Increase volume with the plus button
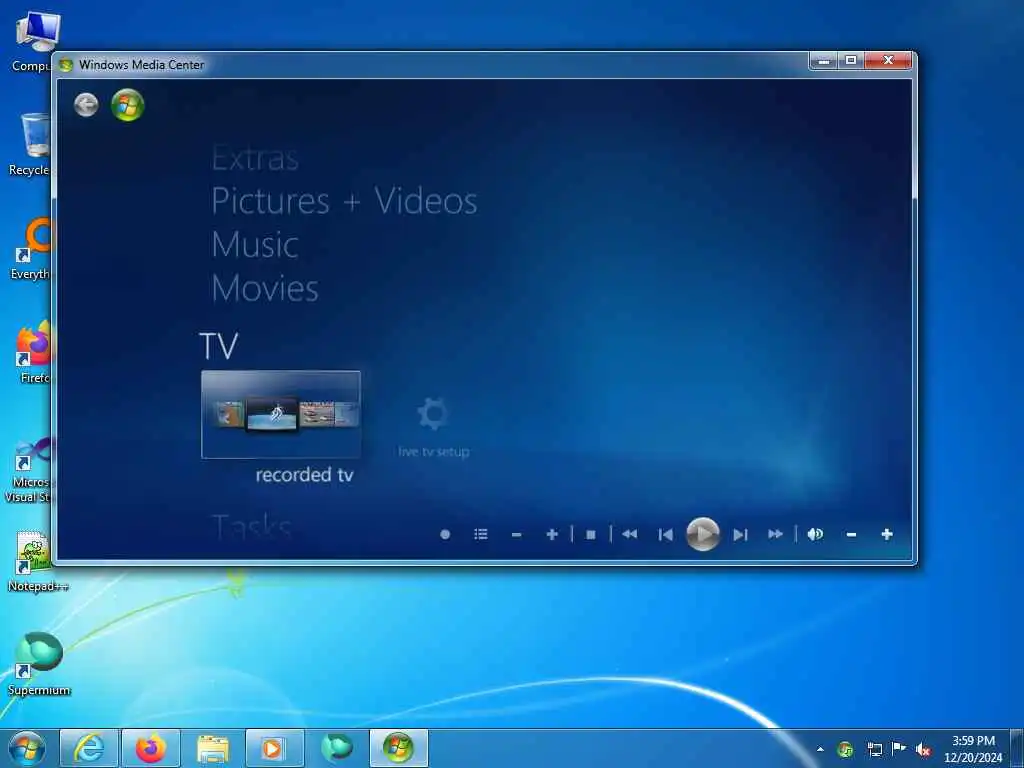The height and width of the screenshot is (768, 1024). 887,534
